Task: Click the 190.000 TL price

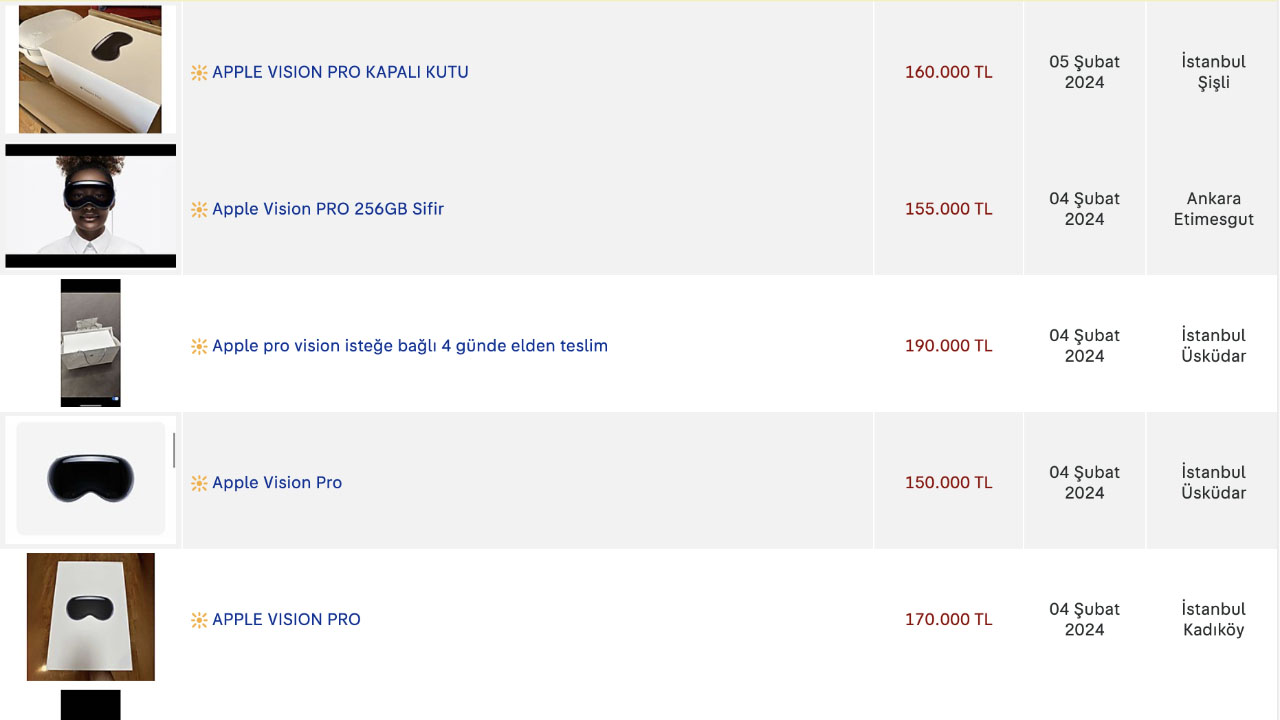Action: [949, 346]
